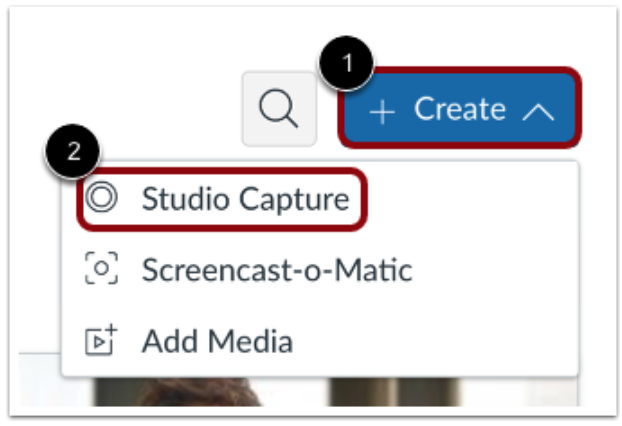Click the Screencast-o-Matic screen capture icon
The image size is (622, 426).
[102, 268]
